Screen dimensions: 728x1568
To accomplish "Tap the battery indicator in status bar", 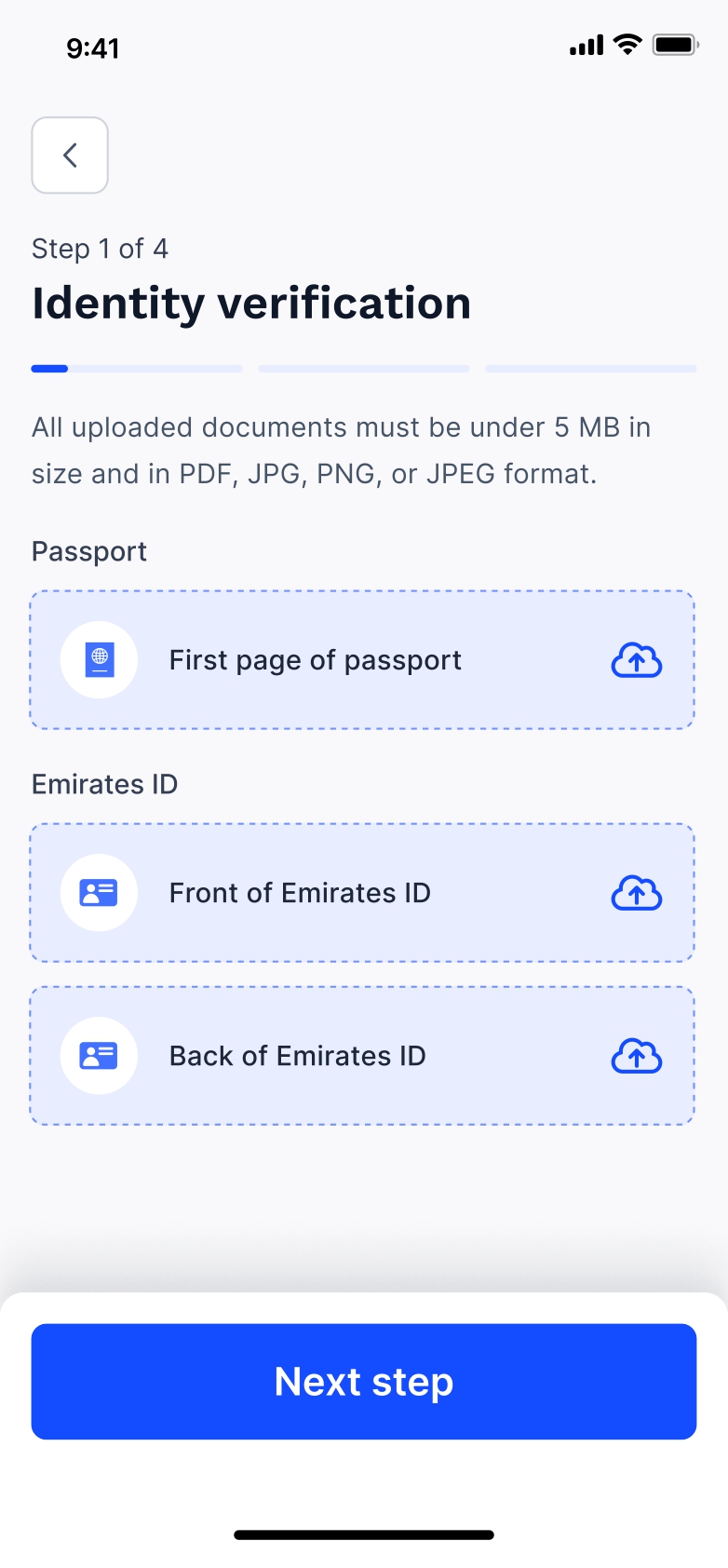I will click(675, 45).
